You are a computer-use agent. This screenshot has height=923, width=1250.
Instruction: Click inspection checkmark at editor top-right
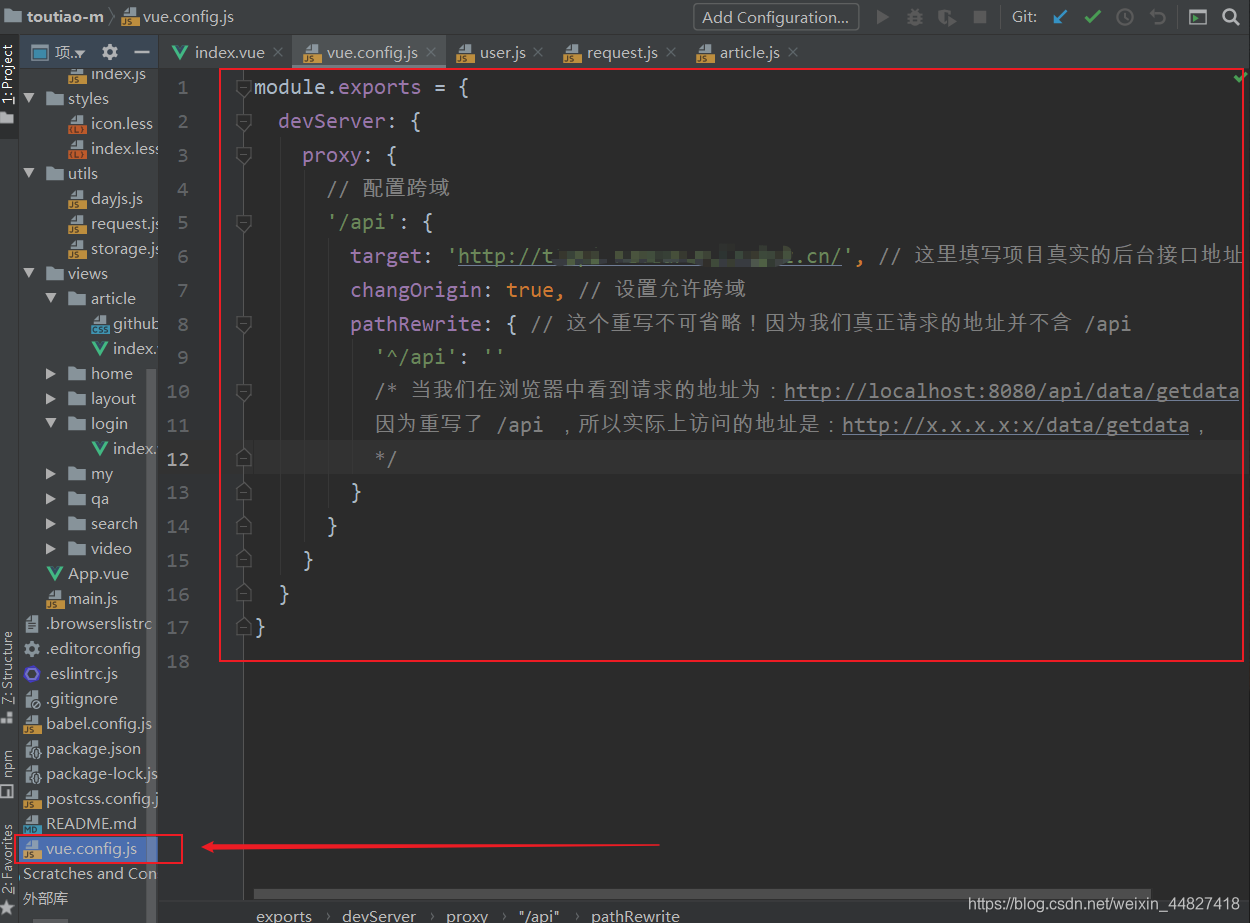[x=1240, y=77]
